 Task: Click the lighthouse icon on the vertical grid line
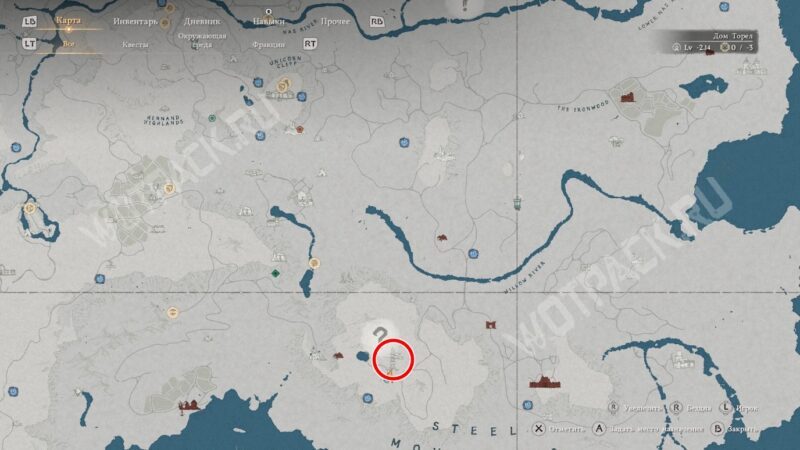click(517, 203)
